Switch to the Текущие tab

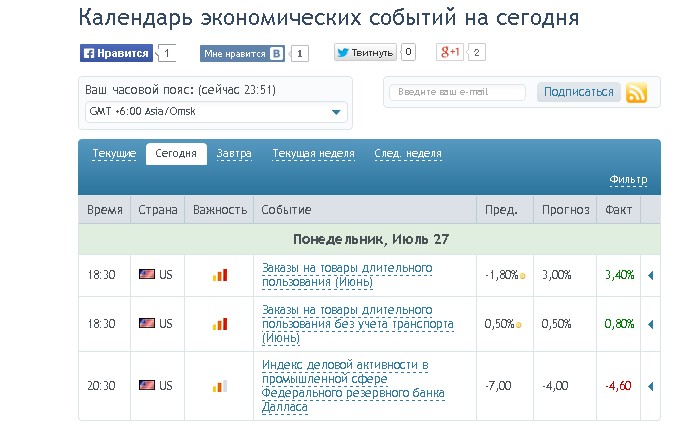click(114, 153)
